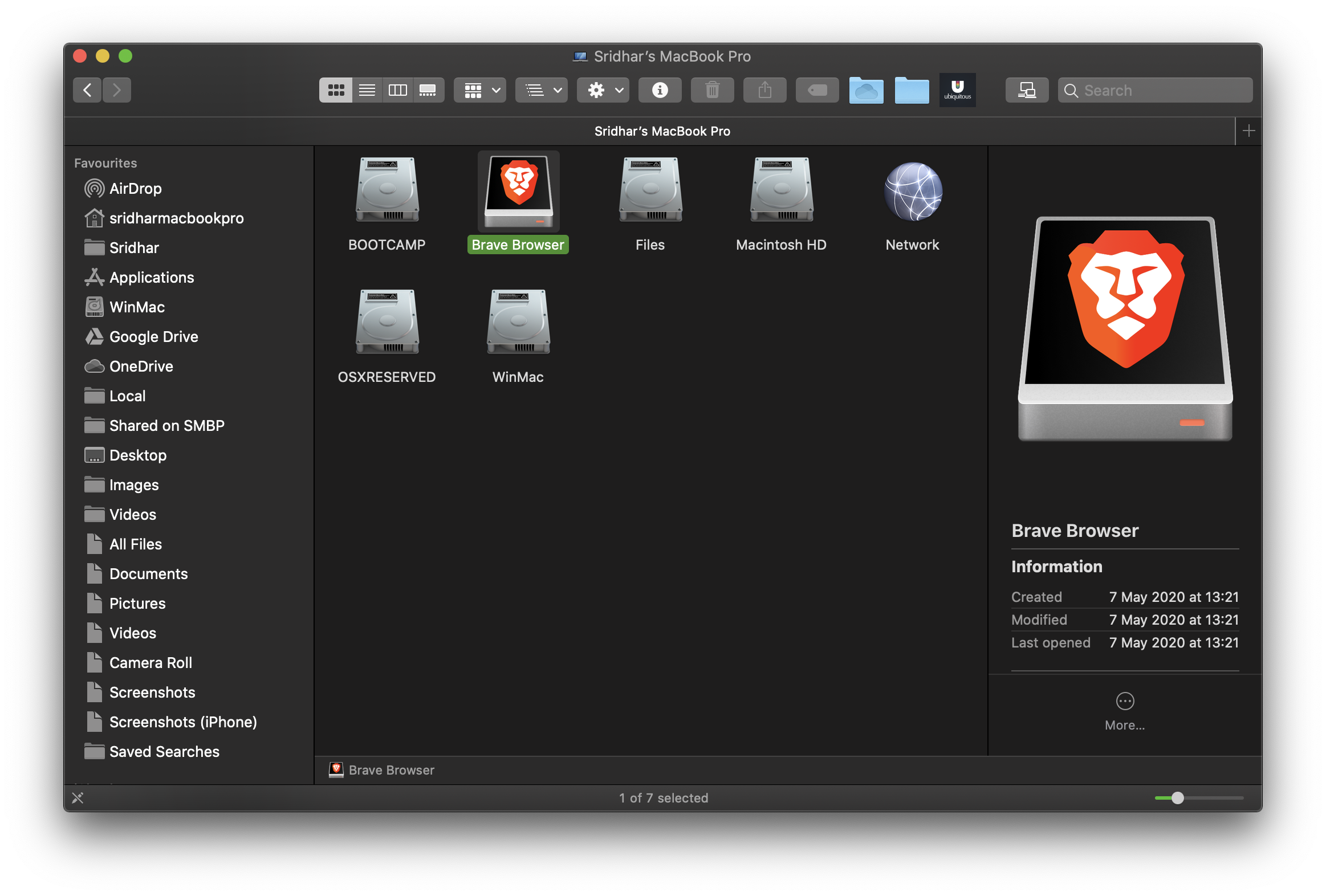This screenshot has width=1326, height=896.
Task: Click the Share toolbar icon
Action: point(764,90)
